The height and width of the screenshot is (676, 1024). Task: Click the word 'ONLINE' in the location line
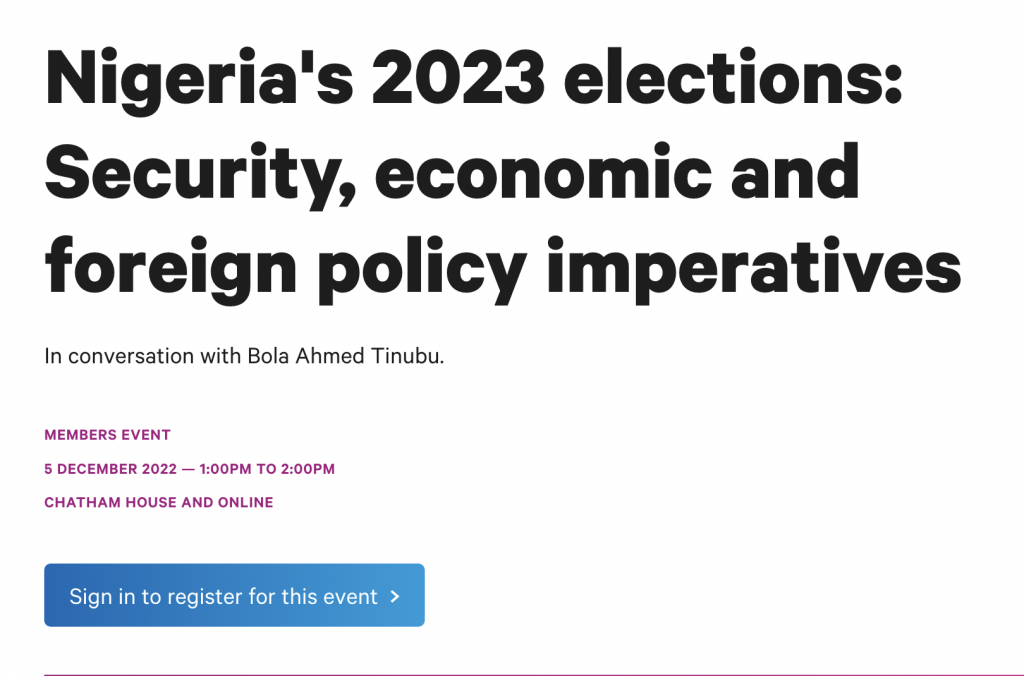(246, 502)
